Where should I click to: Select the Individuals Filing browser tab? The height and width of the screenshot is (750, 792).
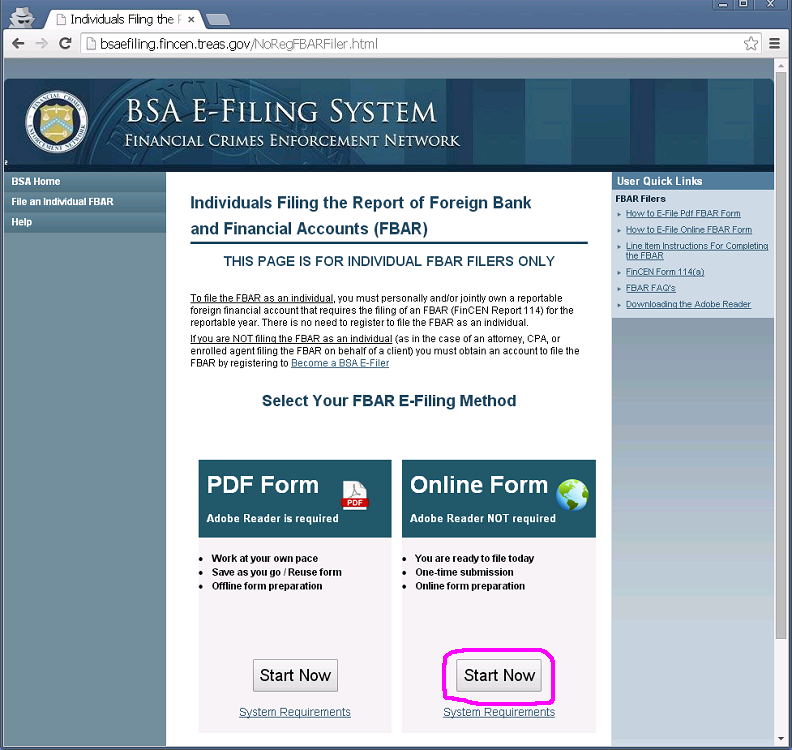coord(124,20)
